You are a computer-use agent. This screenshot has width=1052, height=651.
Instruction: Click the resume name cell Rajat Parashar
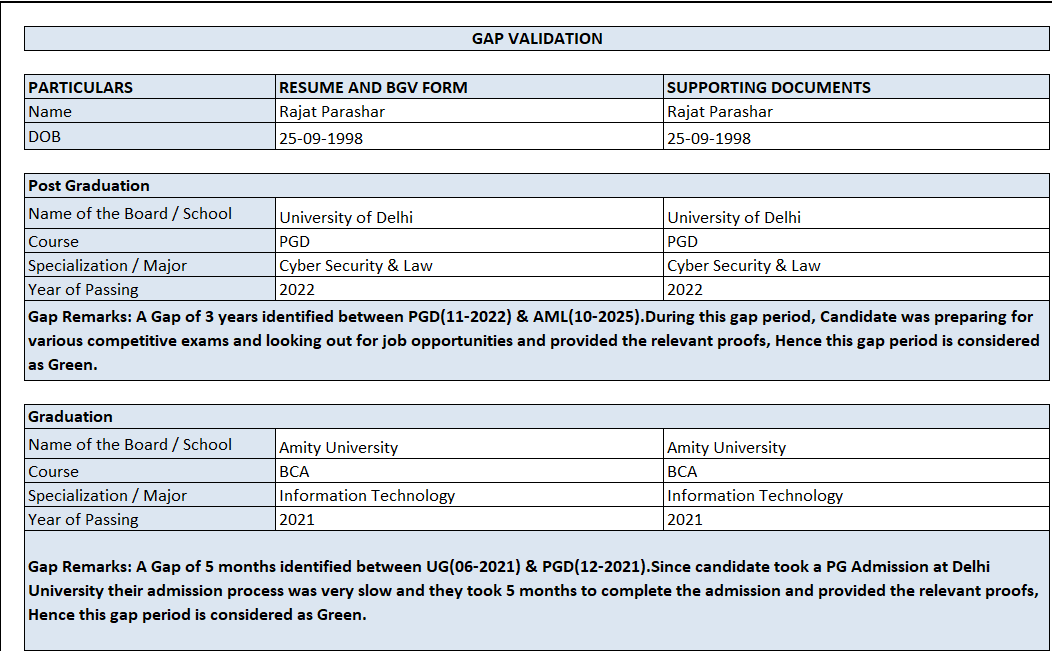point(469,111)
